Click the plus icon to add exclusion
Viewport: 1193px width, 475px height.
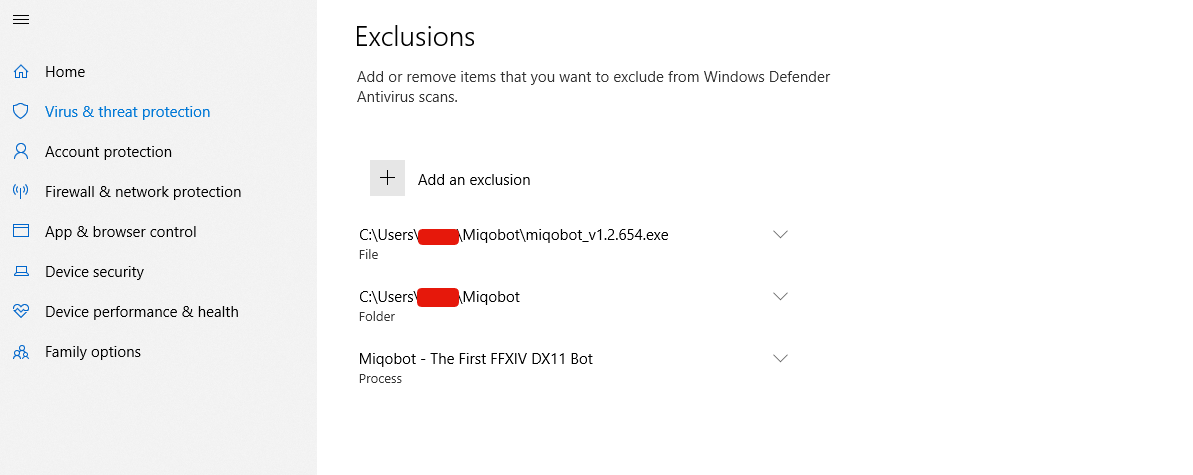coord(387,178)
